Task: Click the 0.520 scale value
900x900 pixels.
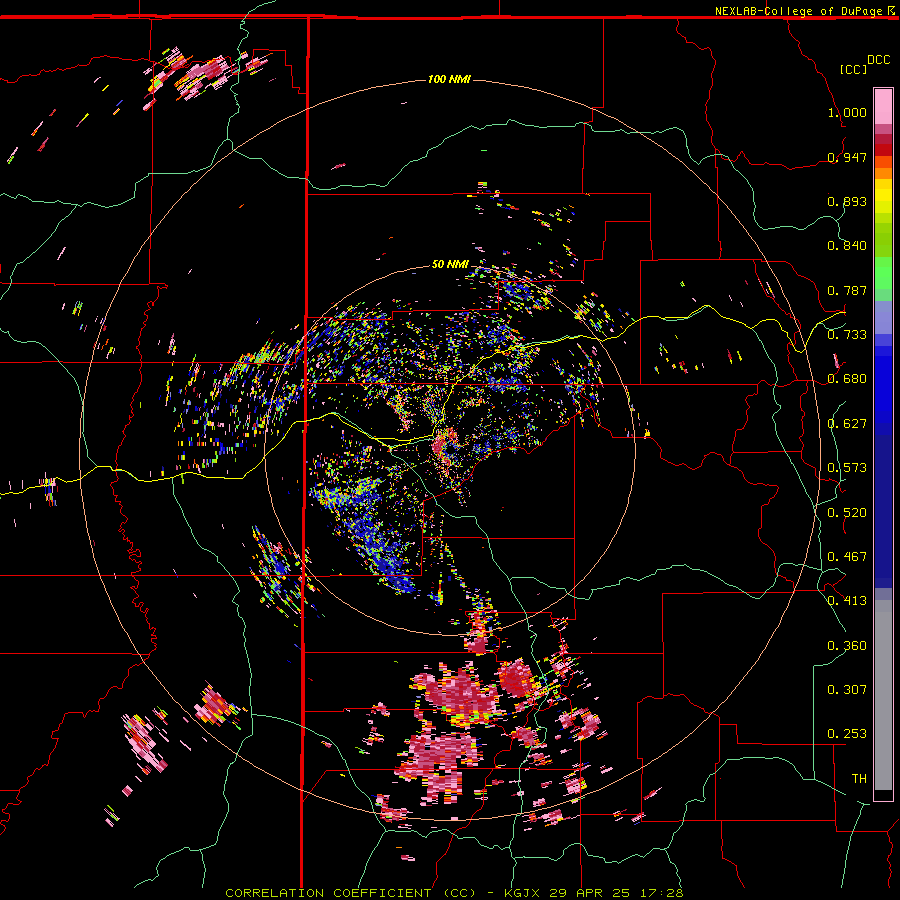Action: tap(847, 513)
